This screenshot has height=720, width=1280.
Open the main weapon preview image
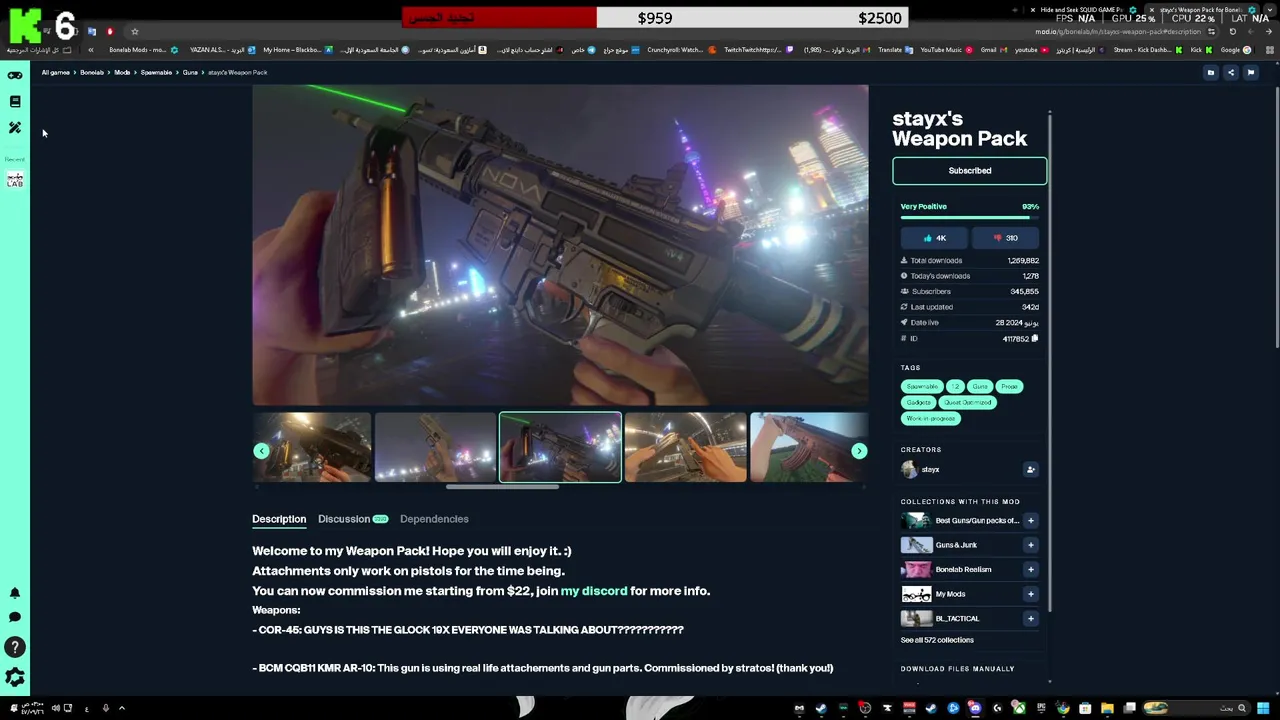click(560, 245)
